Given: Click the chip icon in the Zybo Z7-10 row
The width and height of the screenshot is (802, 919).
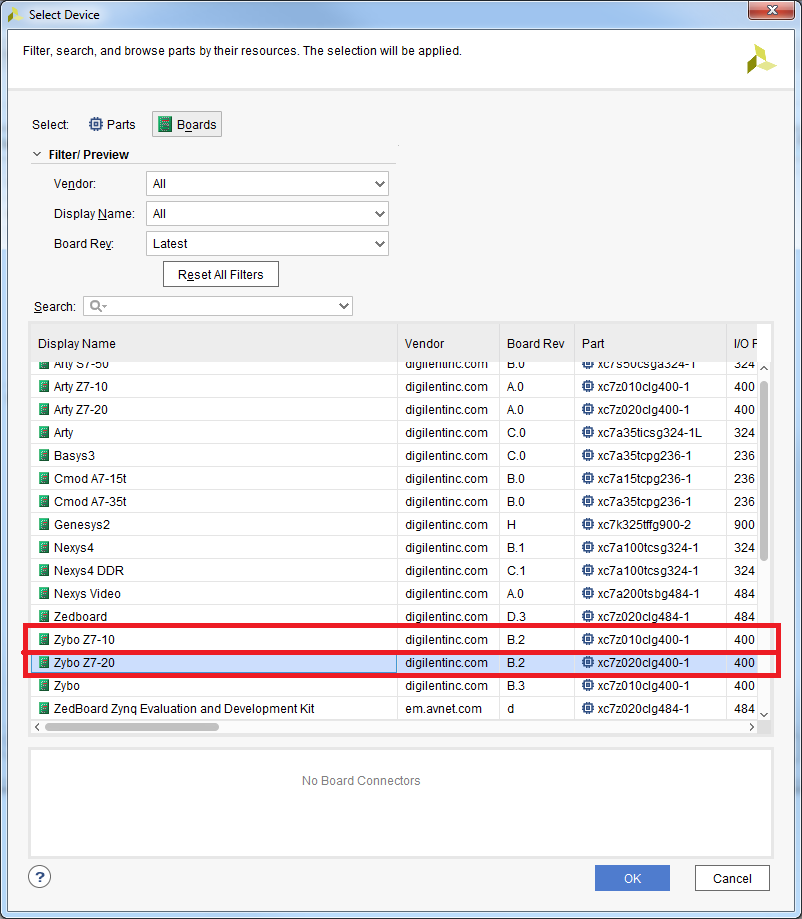Looking at the screenshot, I should (x=587, y=639).
